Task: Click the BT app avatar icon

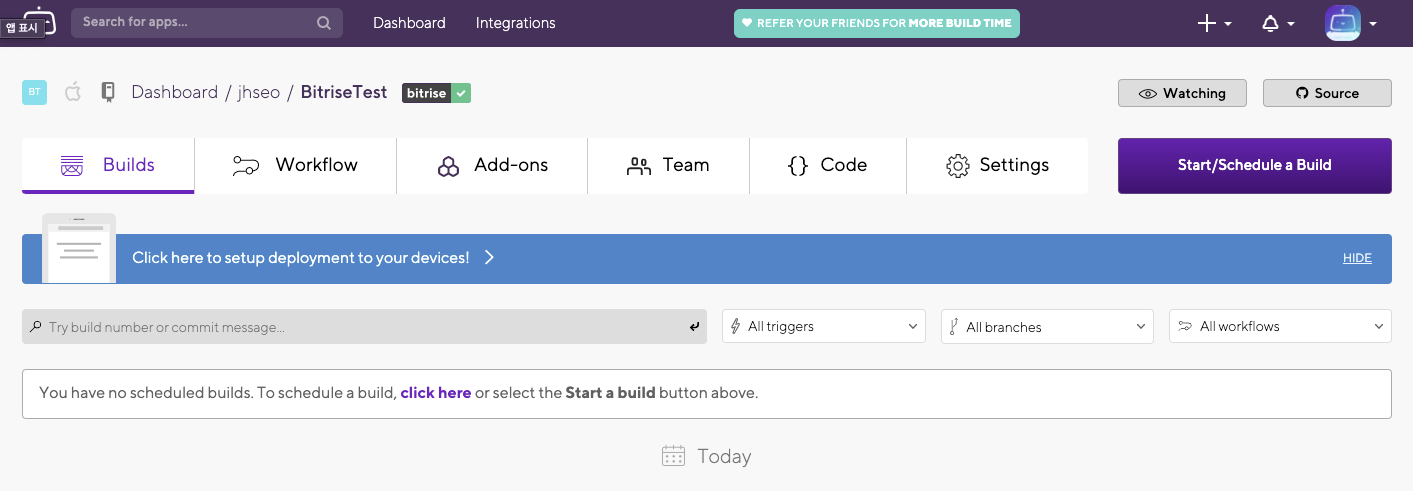Action: (x=34, y=92)
